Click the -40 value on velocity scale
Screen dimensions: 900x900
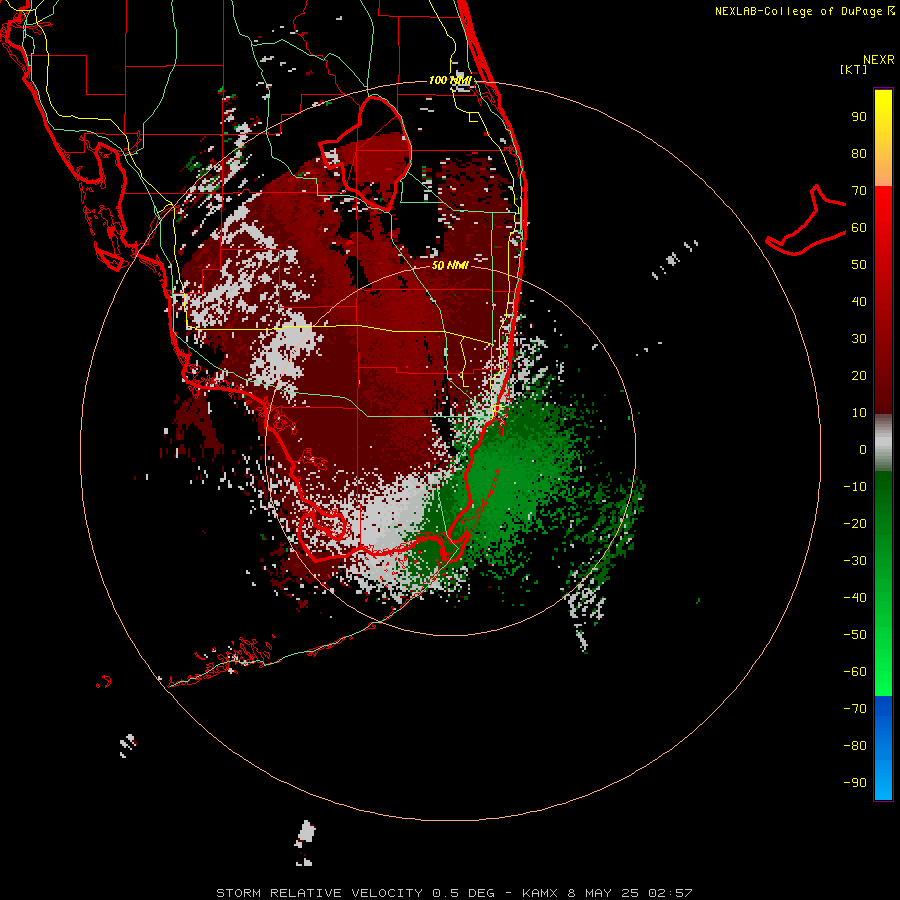855,598
